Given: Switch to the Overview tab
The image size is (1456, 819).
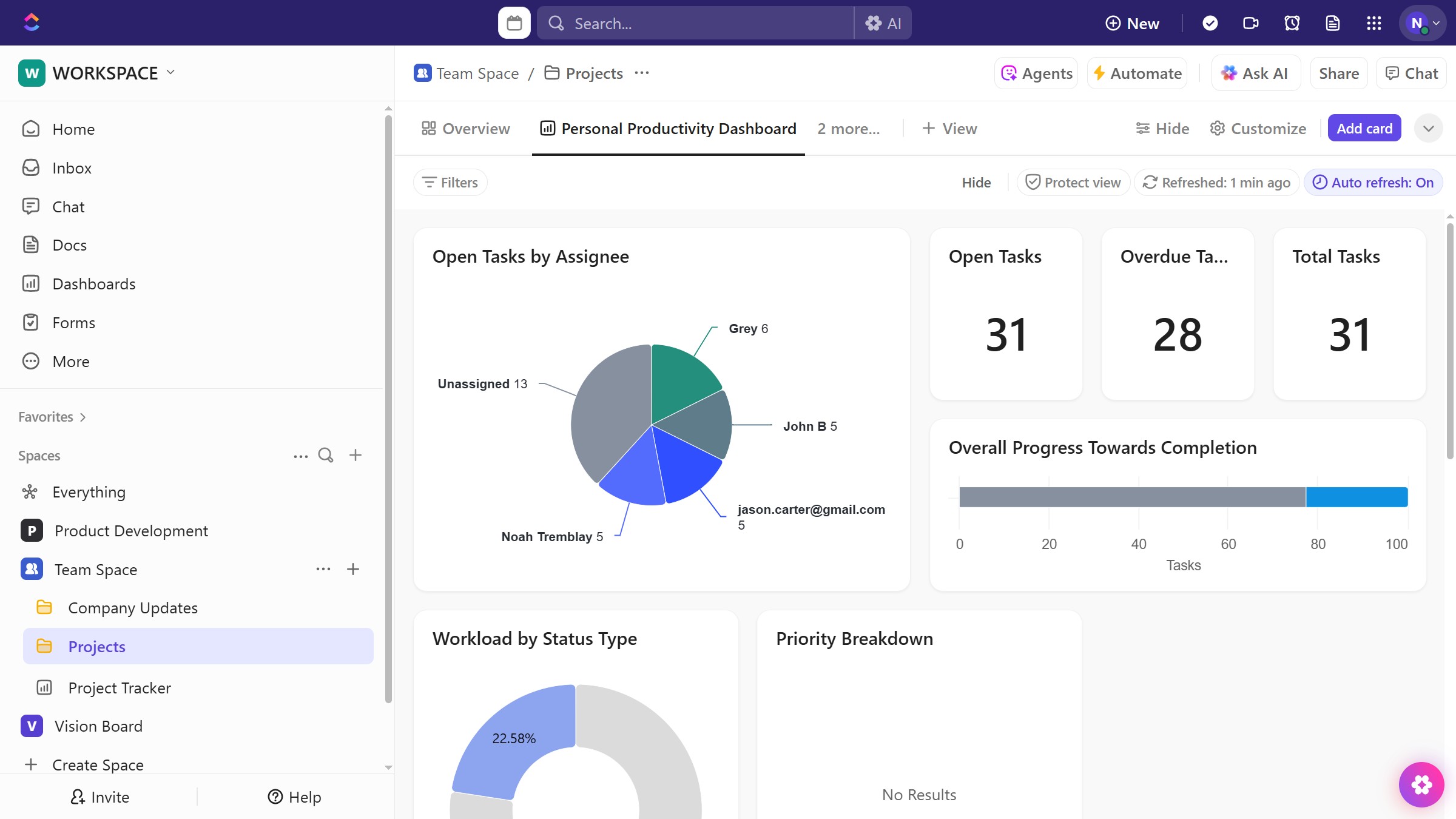Looking at the screenshot, I should 466,128.
